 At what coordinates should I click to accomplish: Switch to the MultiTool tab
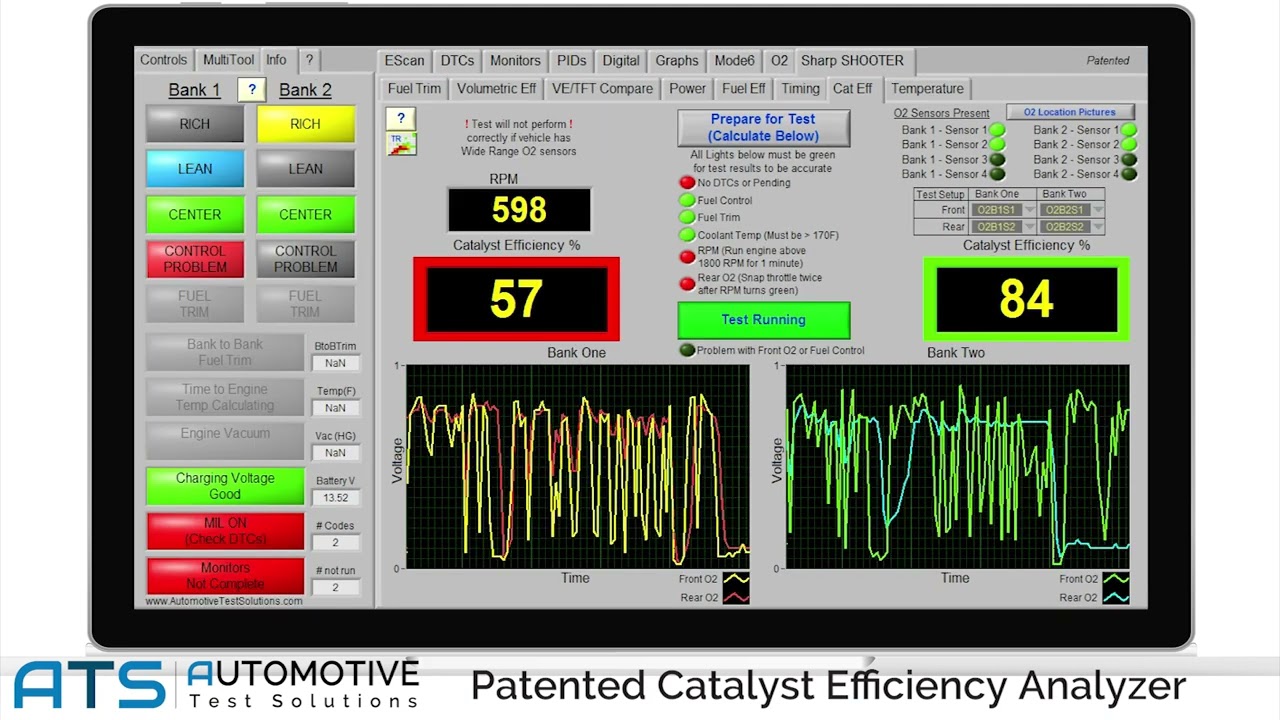tap(228, 60)
